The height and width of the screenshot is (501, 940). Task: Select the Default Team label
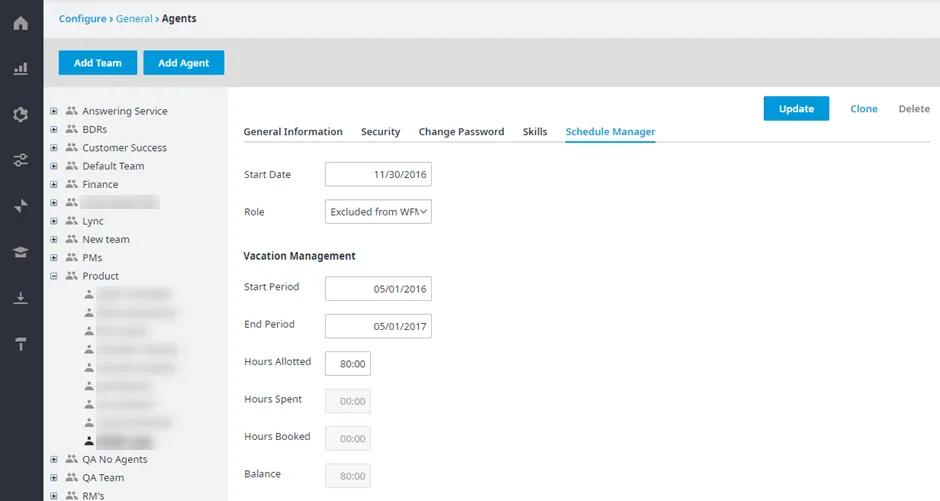(113, 166)
